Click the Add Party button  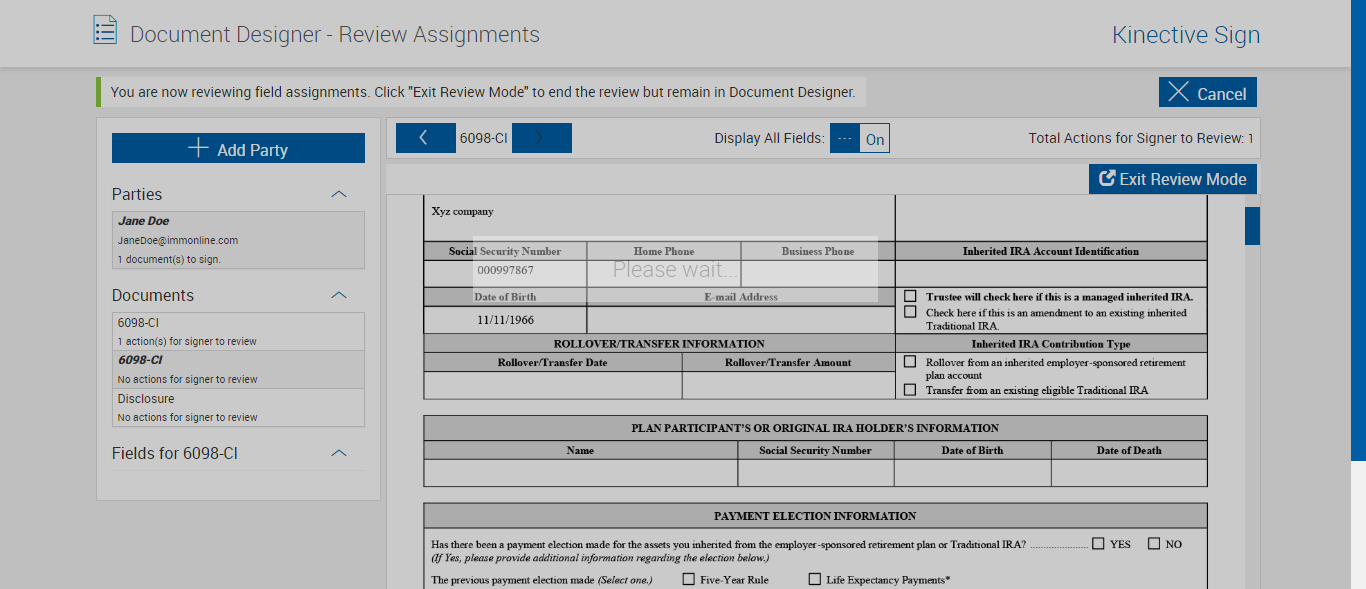pos(238,148)
